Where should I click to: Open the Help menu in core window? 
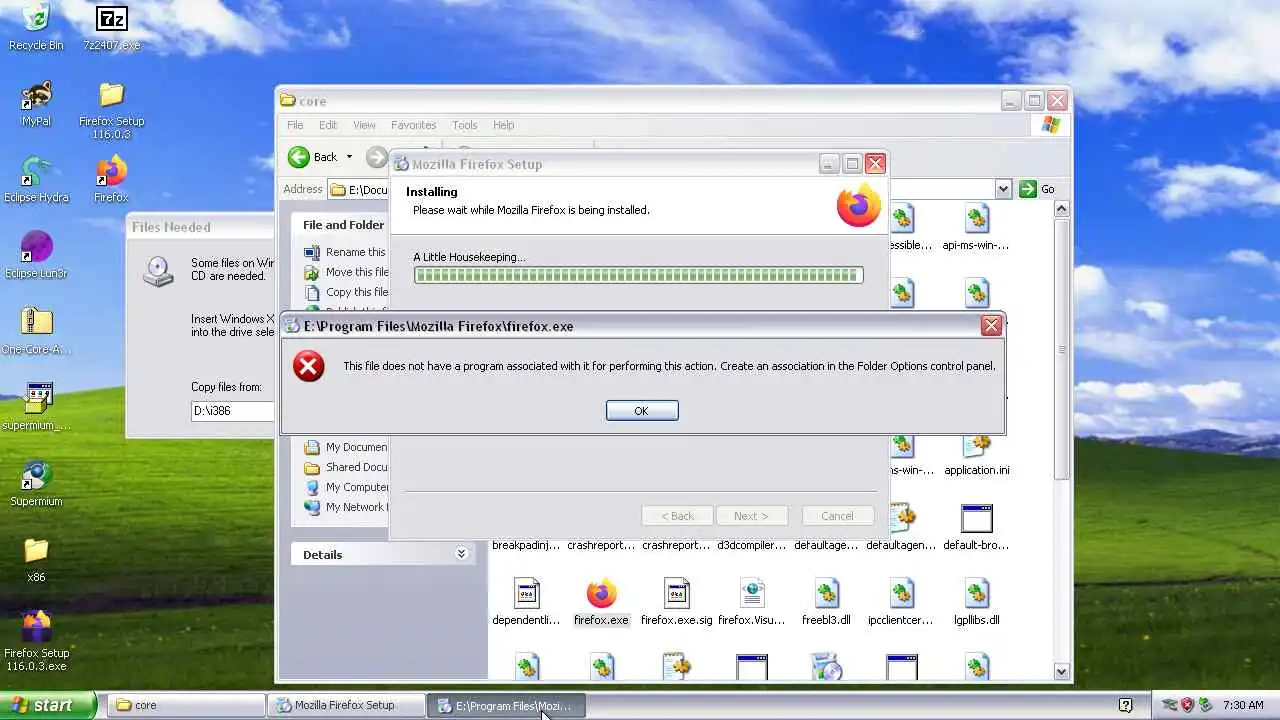(503, 125)
